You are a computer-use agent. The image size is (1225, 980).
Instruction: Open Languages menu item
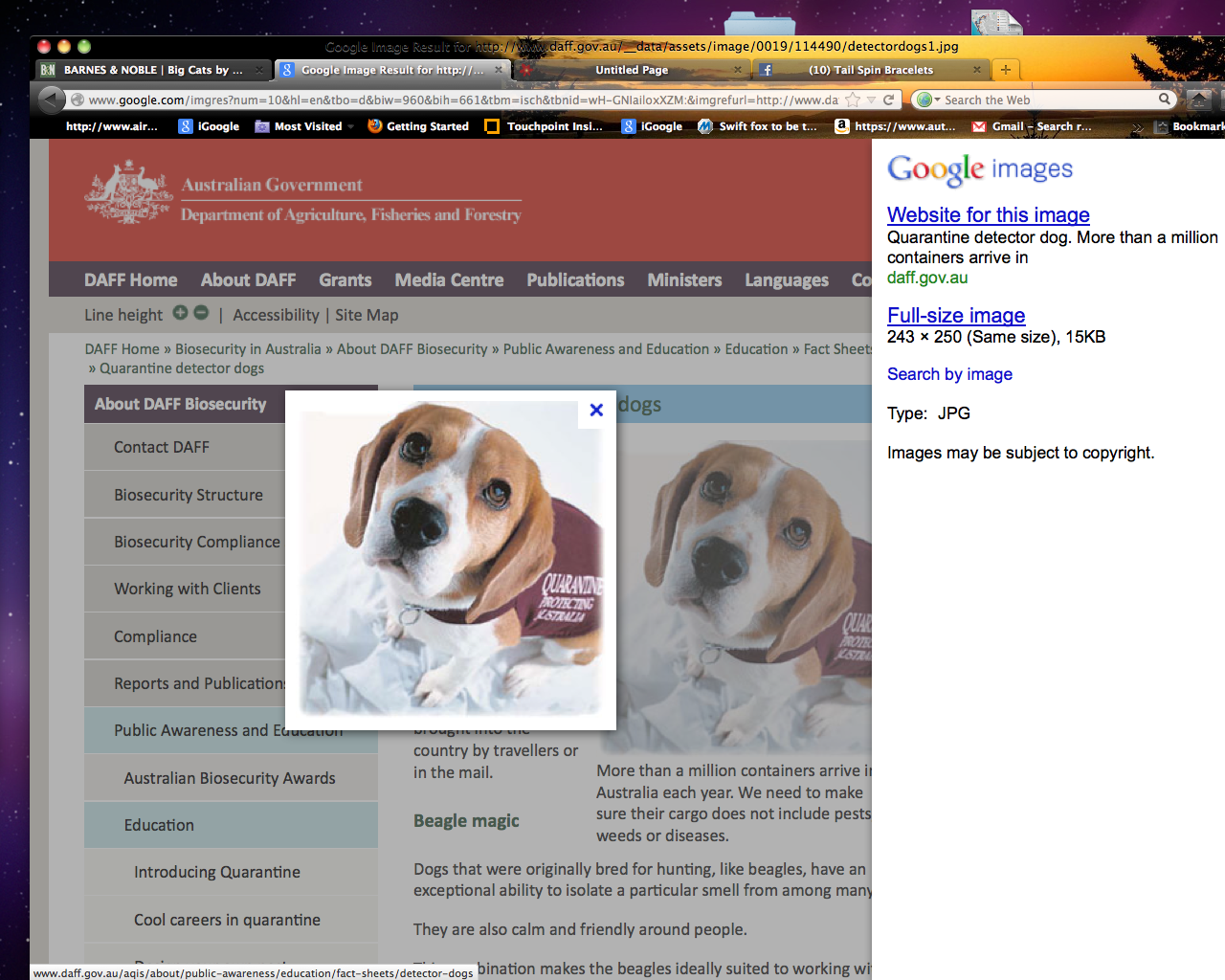pyautogui.click(x=787, y=280)
